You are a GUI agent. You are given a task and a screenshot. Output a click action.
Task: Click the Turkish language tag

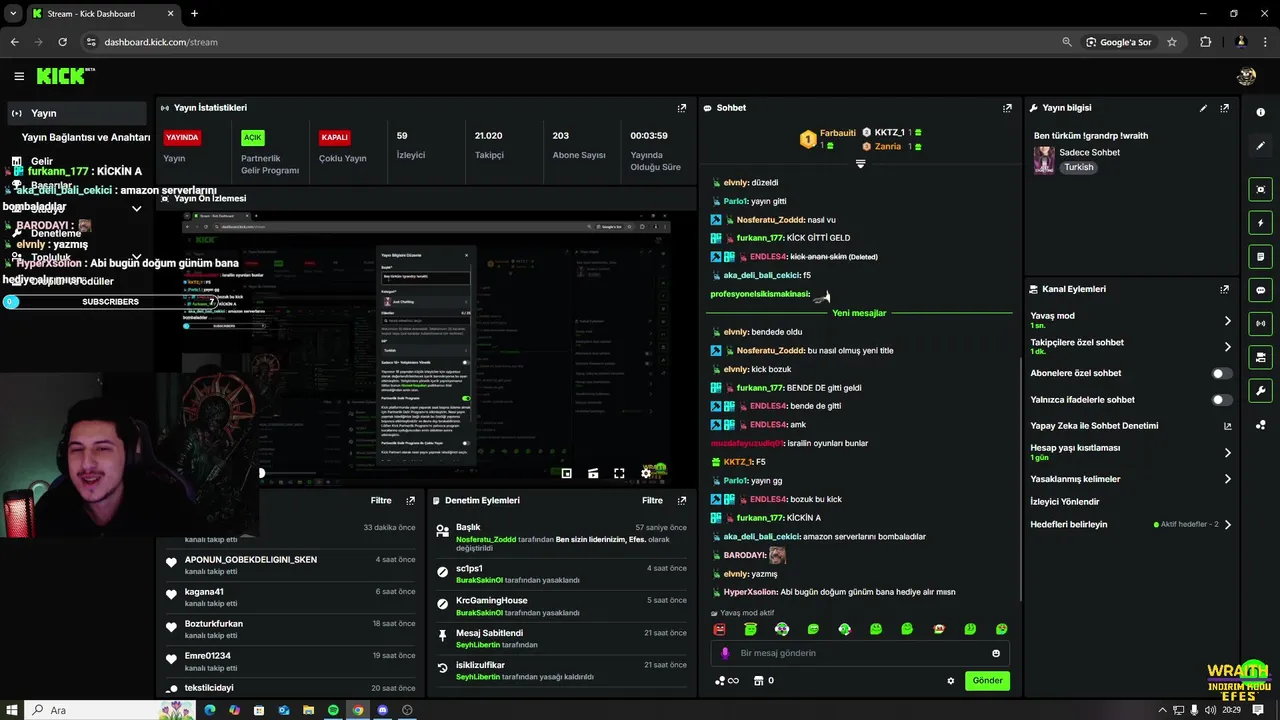pos(1078,167)
